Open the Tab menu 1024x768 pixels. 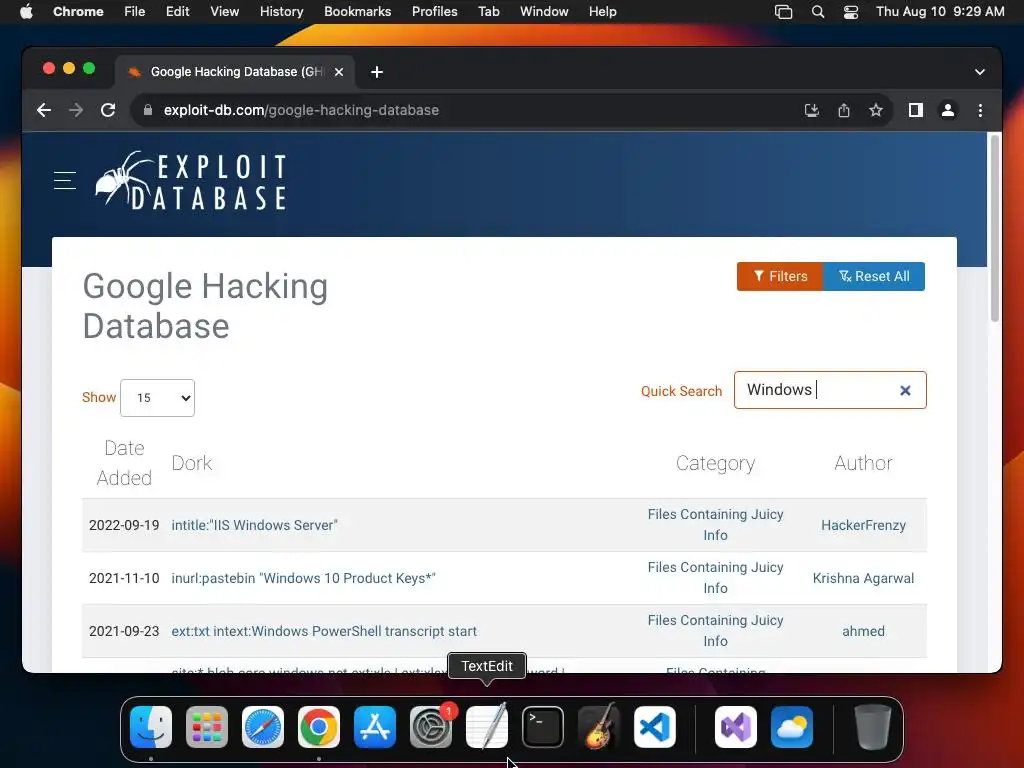(488, 12)
